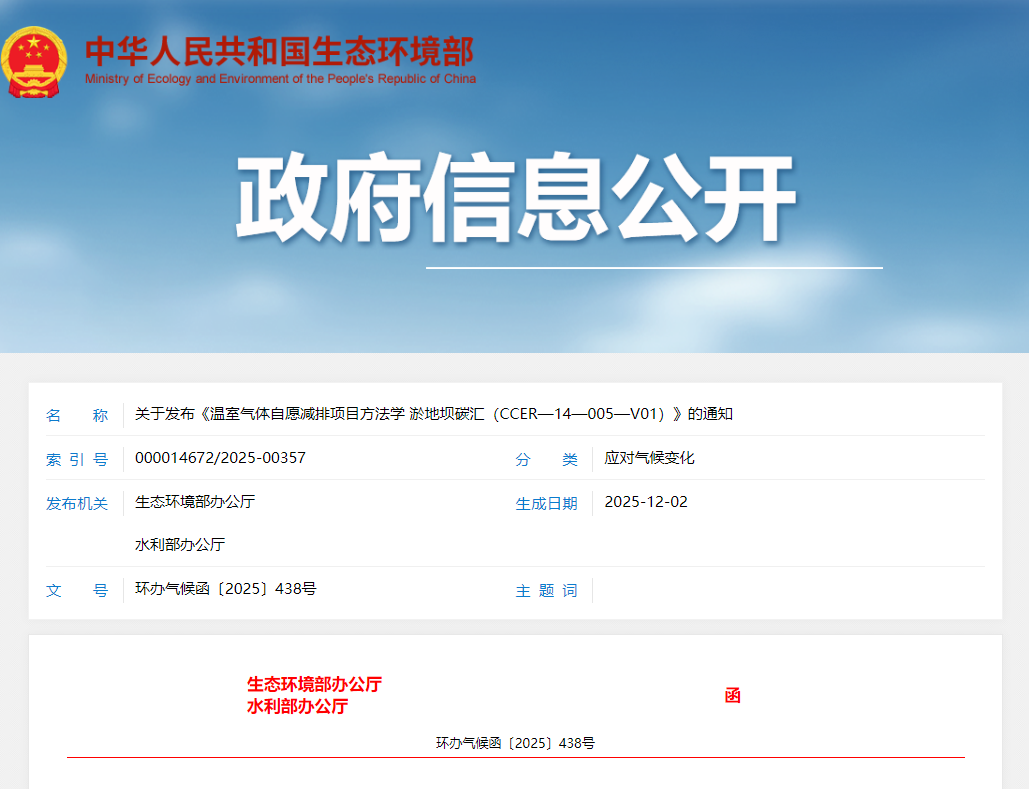Click the centered 环办气候函〔2025〕438号 document line

point(515,744)
